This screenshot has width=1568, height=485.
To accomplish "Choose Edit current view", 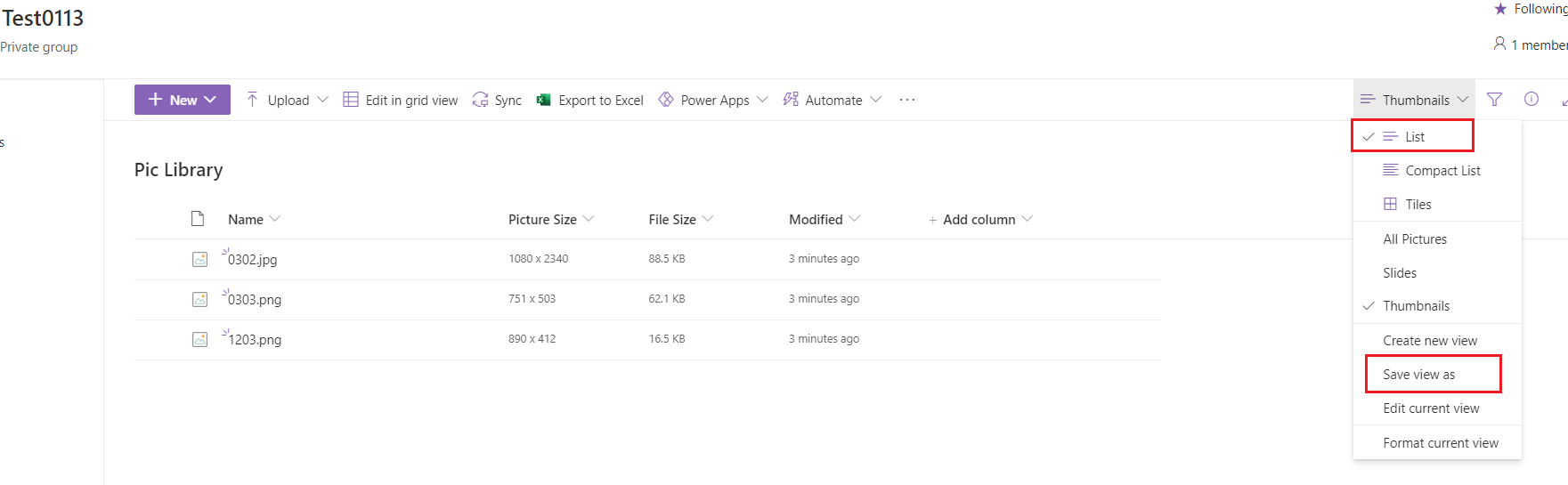I will click(1437, 408).
